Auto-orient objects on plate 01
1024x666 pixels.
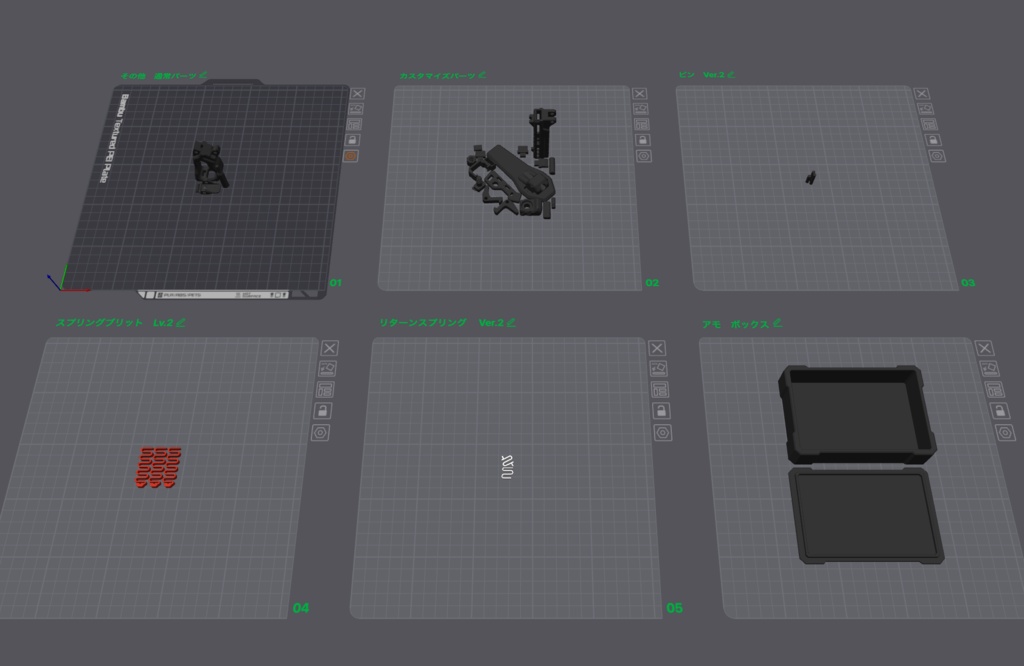pyautogui.click(x=356, y=108)
